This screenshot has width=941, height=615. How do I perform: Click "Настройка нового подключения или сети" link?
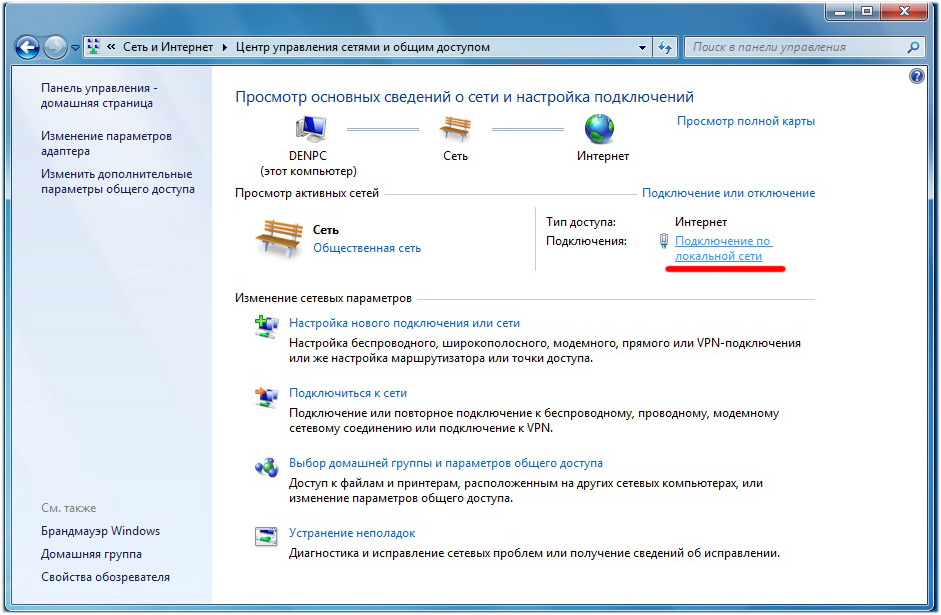pyautogui.click(x=404, y=323)
